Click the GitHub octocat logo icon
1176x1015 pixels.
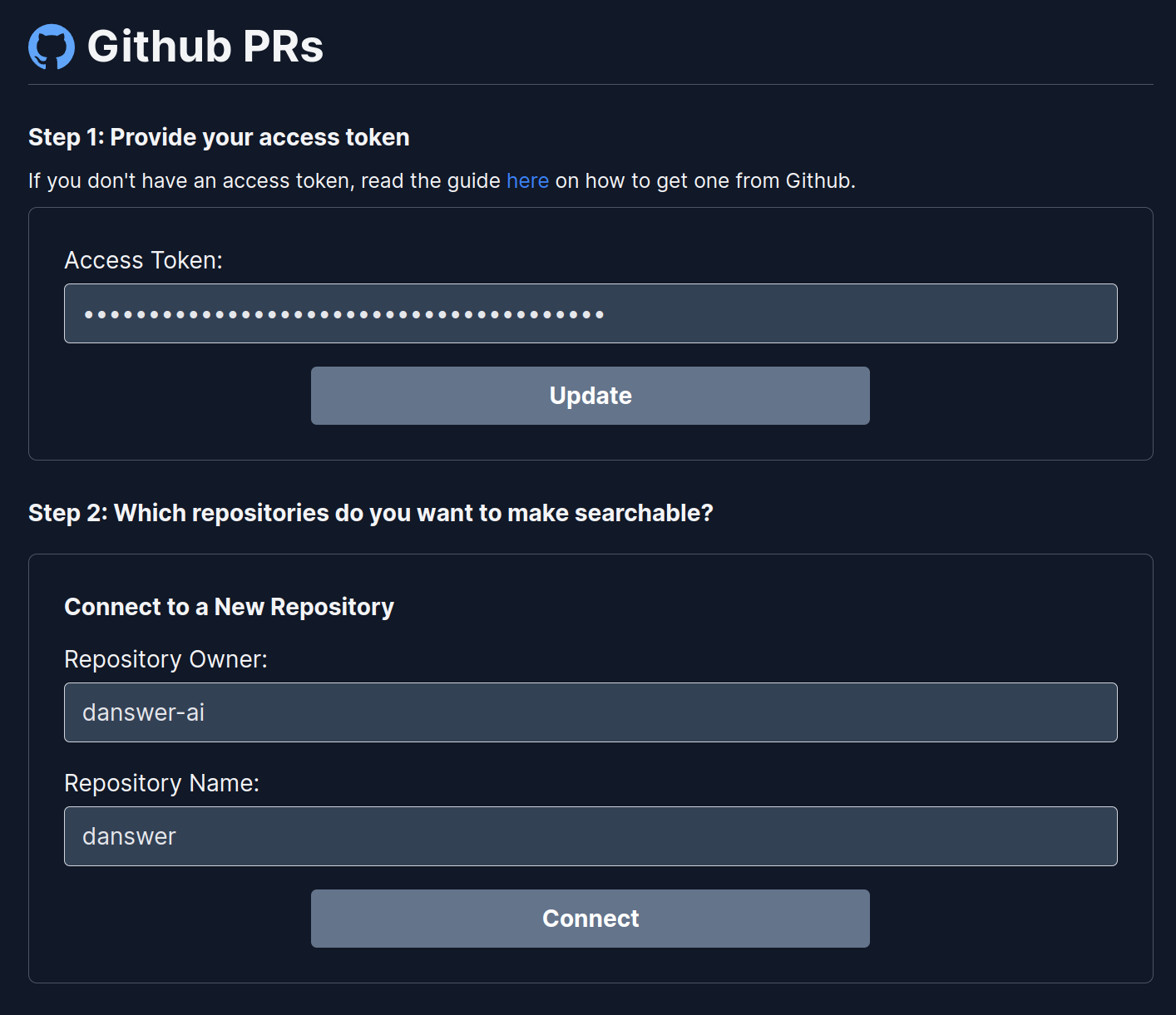point(51,47)
